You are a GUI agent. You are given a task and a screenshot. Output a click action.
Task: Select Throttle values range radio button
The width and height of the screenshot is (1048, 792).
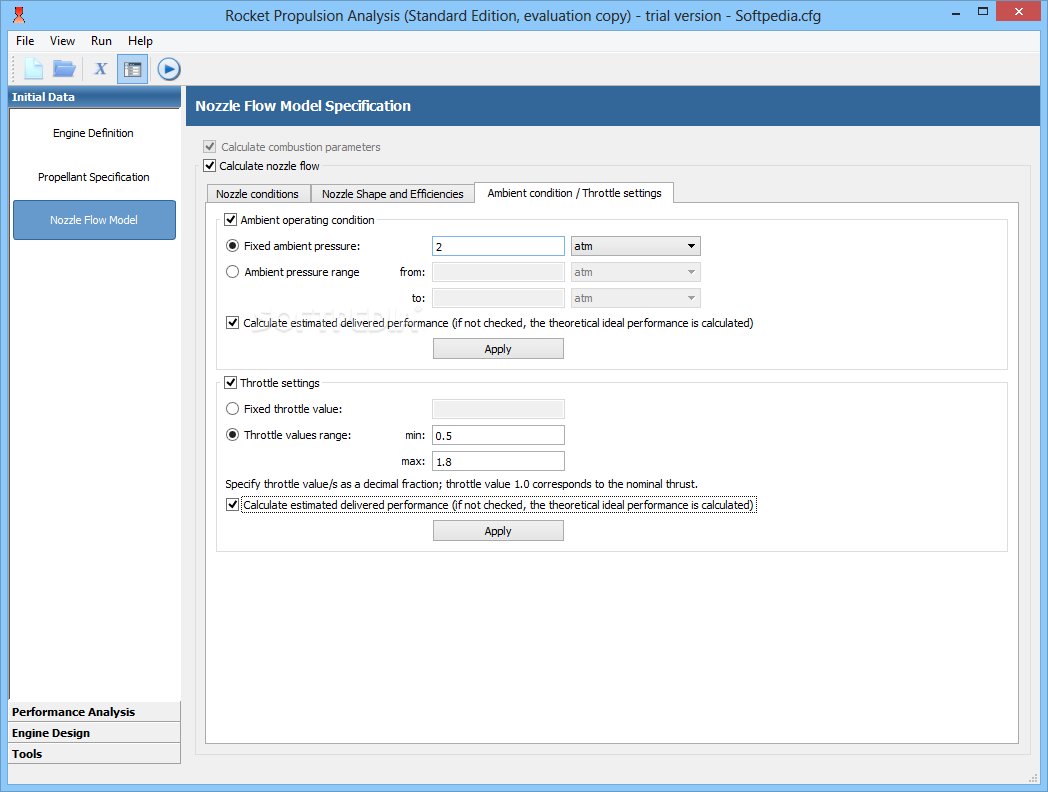[232, 434]
